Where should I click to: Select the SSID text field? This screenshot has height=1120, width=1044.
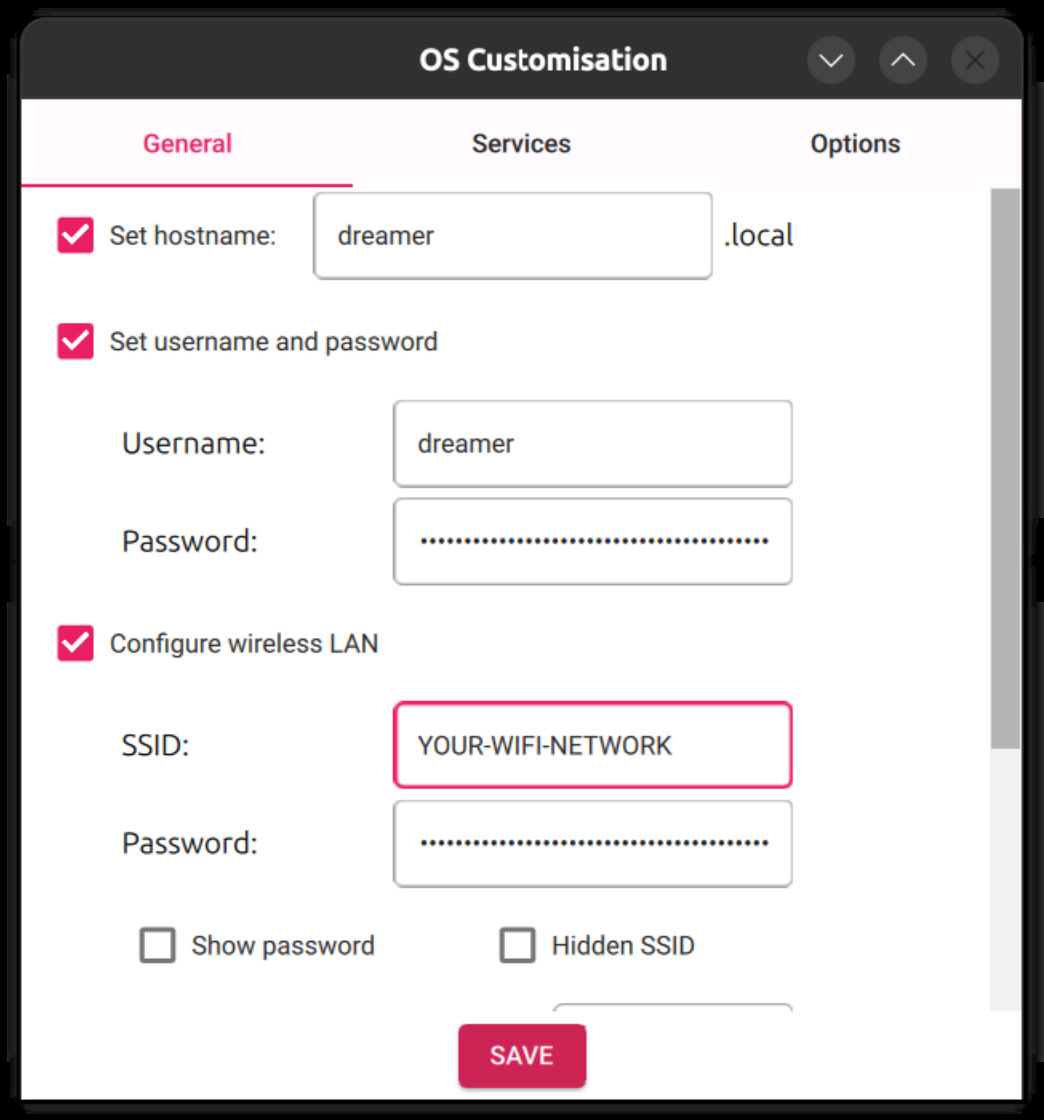(x=592, y=745)
